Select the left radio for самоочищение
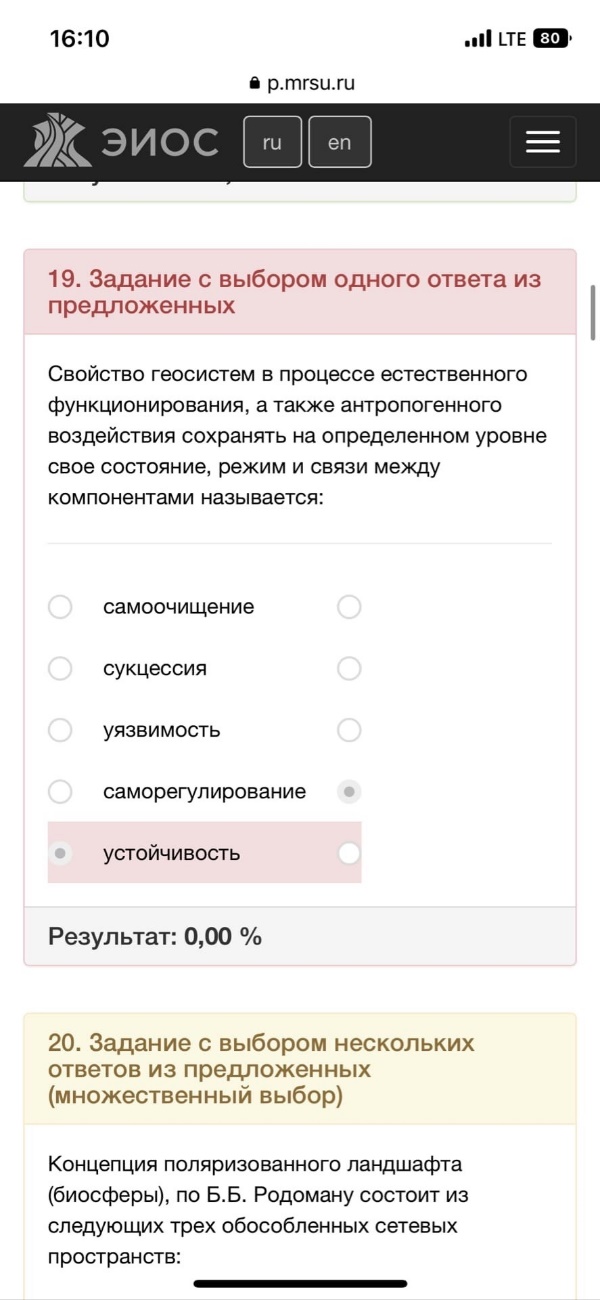This screenshot has width=600, height=1300. click(60, 607)
